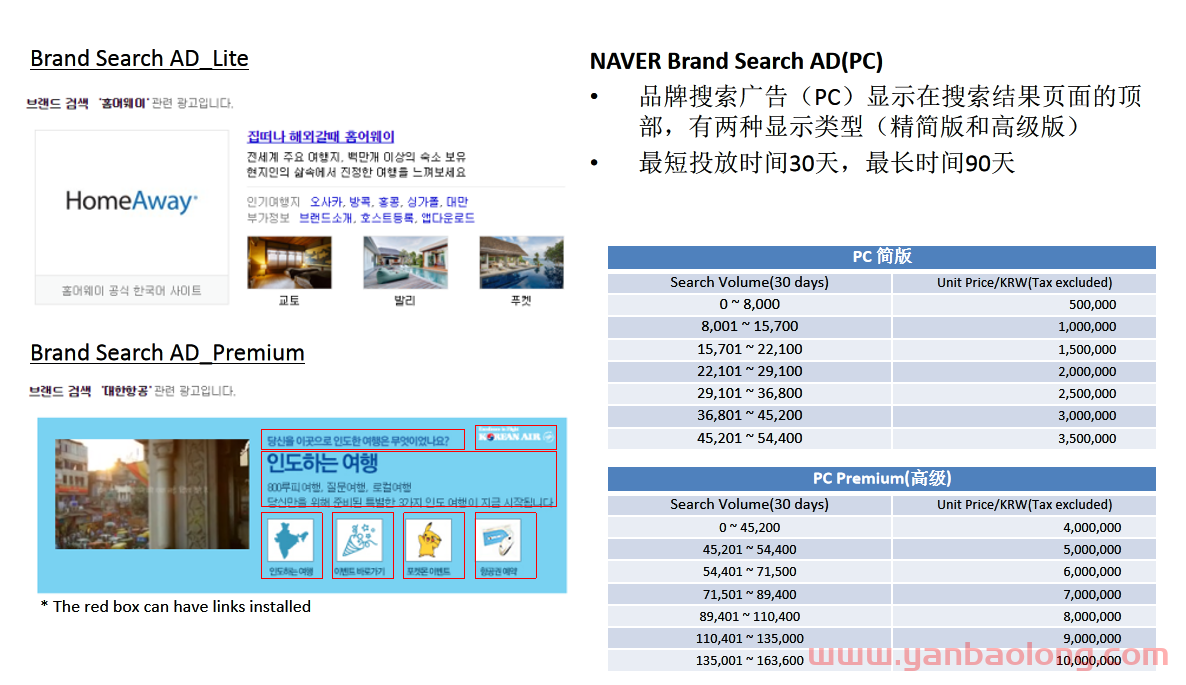Click the "36,801 ~ 45,200" cell
The width and height of the screenshot is (1186, 685).
tap(750, 415)
